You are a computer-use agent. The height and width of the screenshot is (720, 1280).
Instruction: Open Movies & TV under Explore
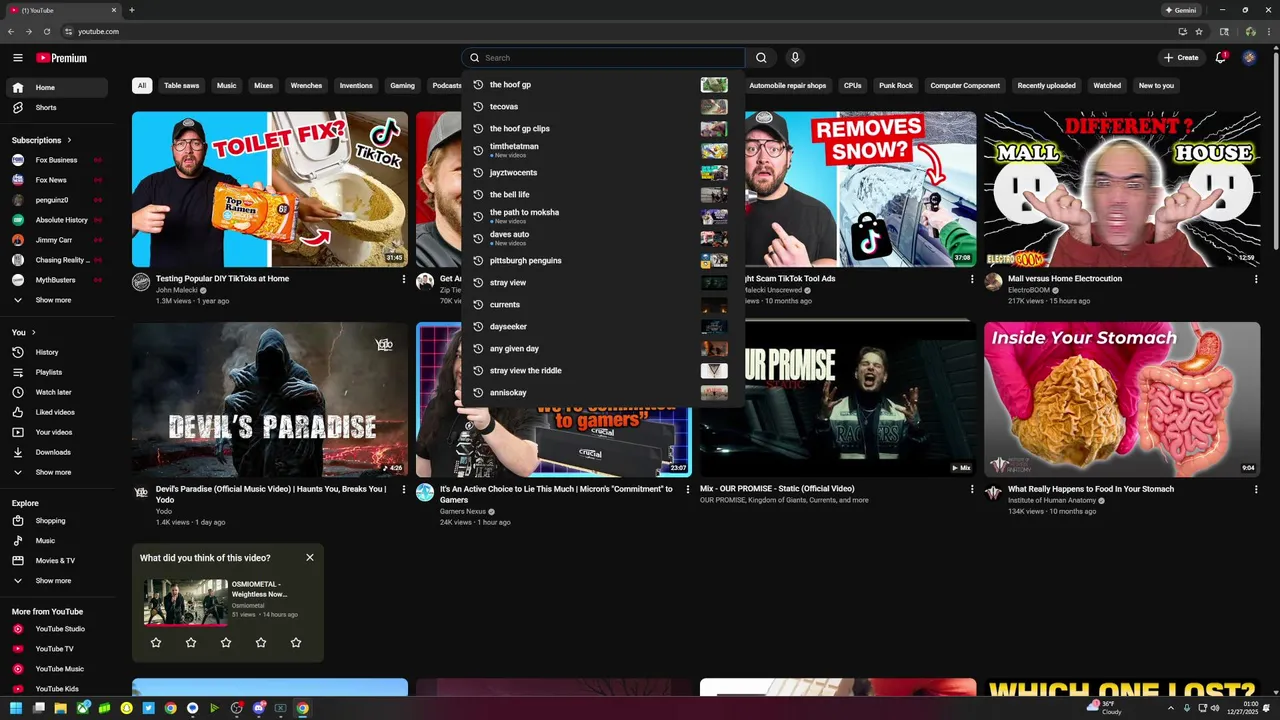click(56, 561)
